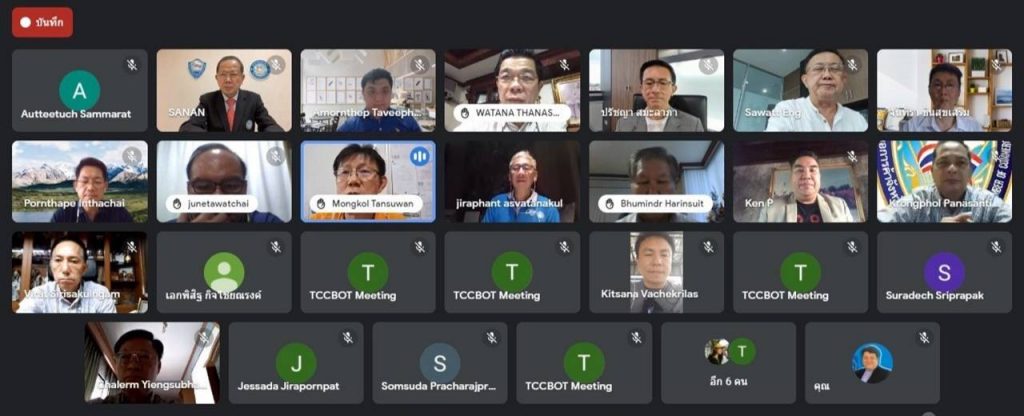Click the muted mic icon on Kitsana Vachekrilas tile
The width and height of the screenshot is (1024, 416).
click(708, 247)
